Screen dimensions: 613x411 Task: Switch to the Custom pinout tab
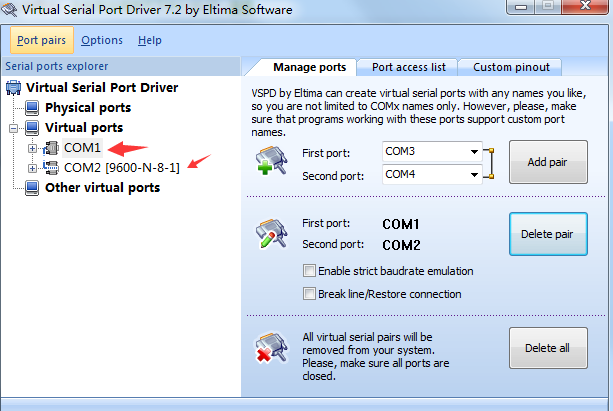[511, 67]
